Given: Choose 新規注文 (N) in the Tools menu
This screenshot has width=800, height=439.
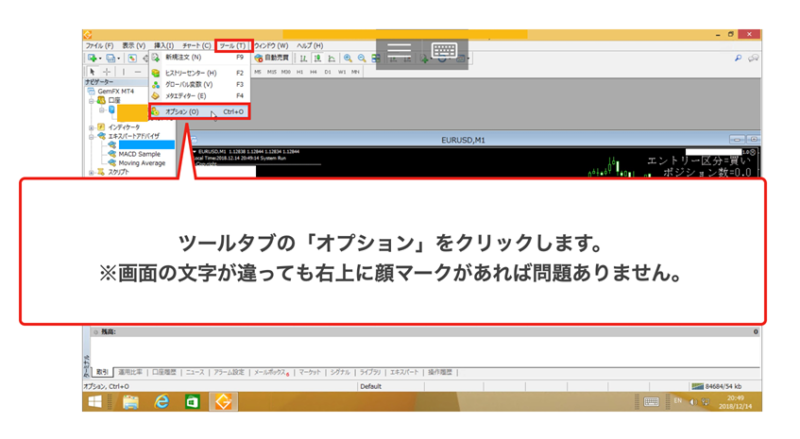Looking at the screenshot, I should [x=199, y=58].
